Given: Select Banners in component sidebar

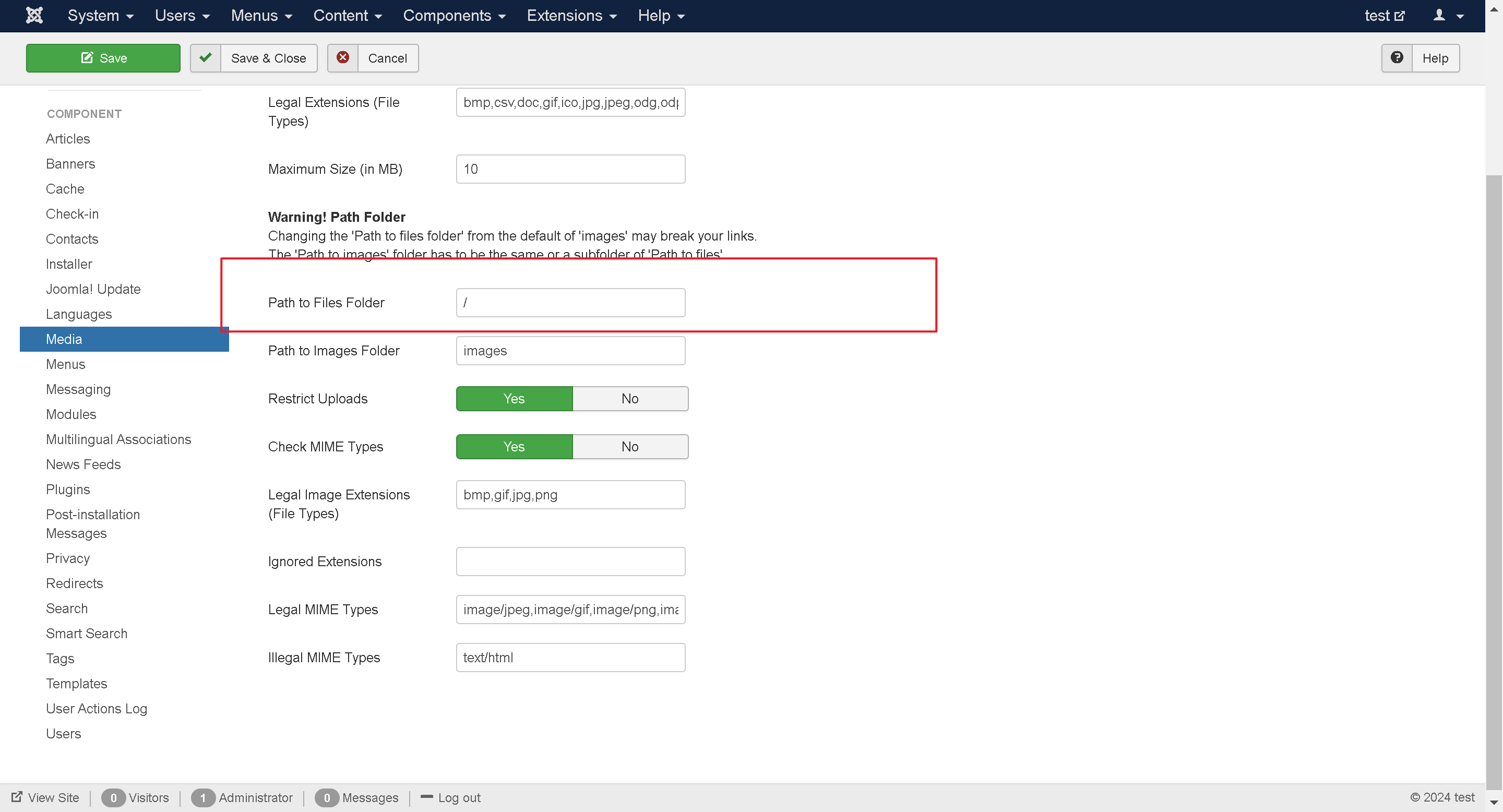Looking at the screenshot, I should click(x=70, y=163).
